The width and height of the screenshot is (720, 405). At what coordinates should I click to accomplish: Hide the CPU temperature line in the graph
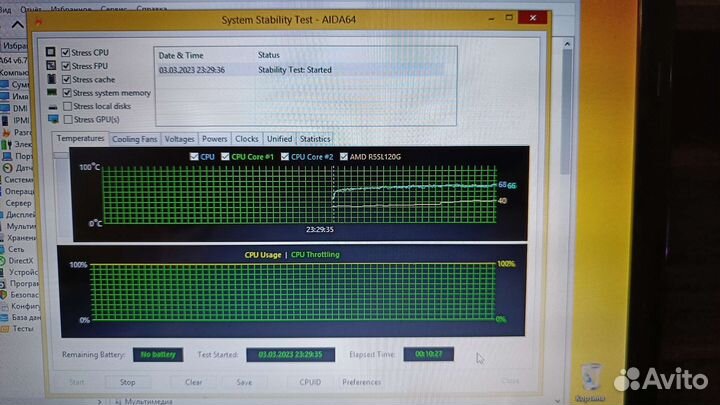pyautogui.click(x=194, y=157)
